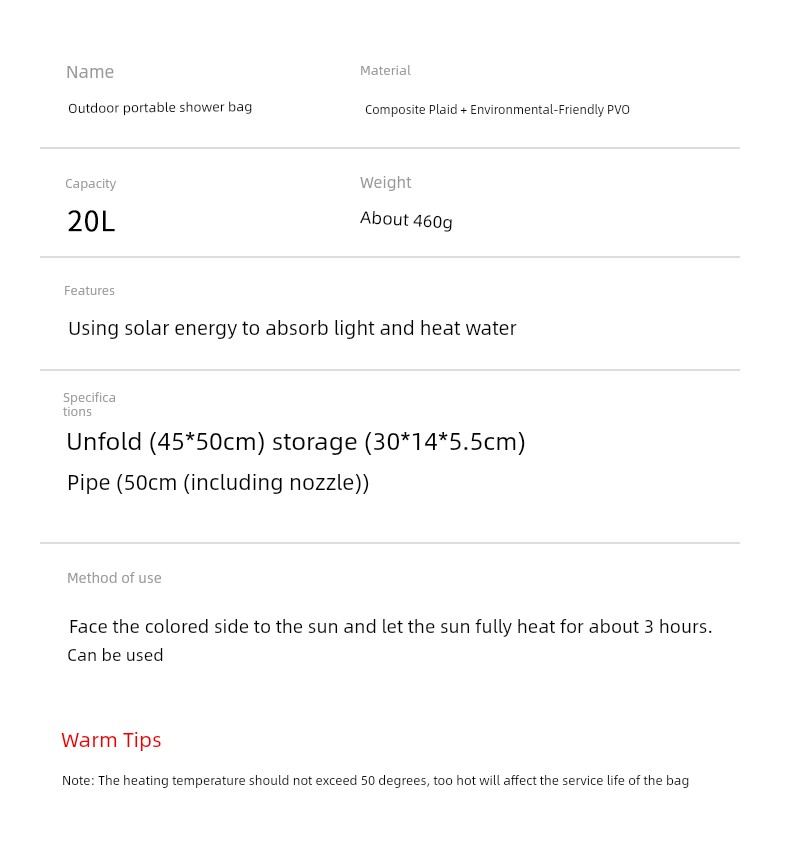This screenshot has width=790, height=862.
Task: Click the Weight heading
Action: point(385,183)
